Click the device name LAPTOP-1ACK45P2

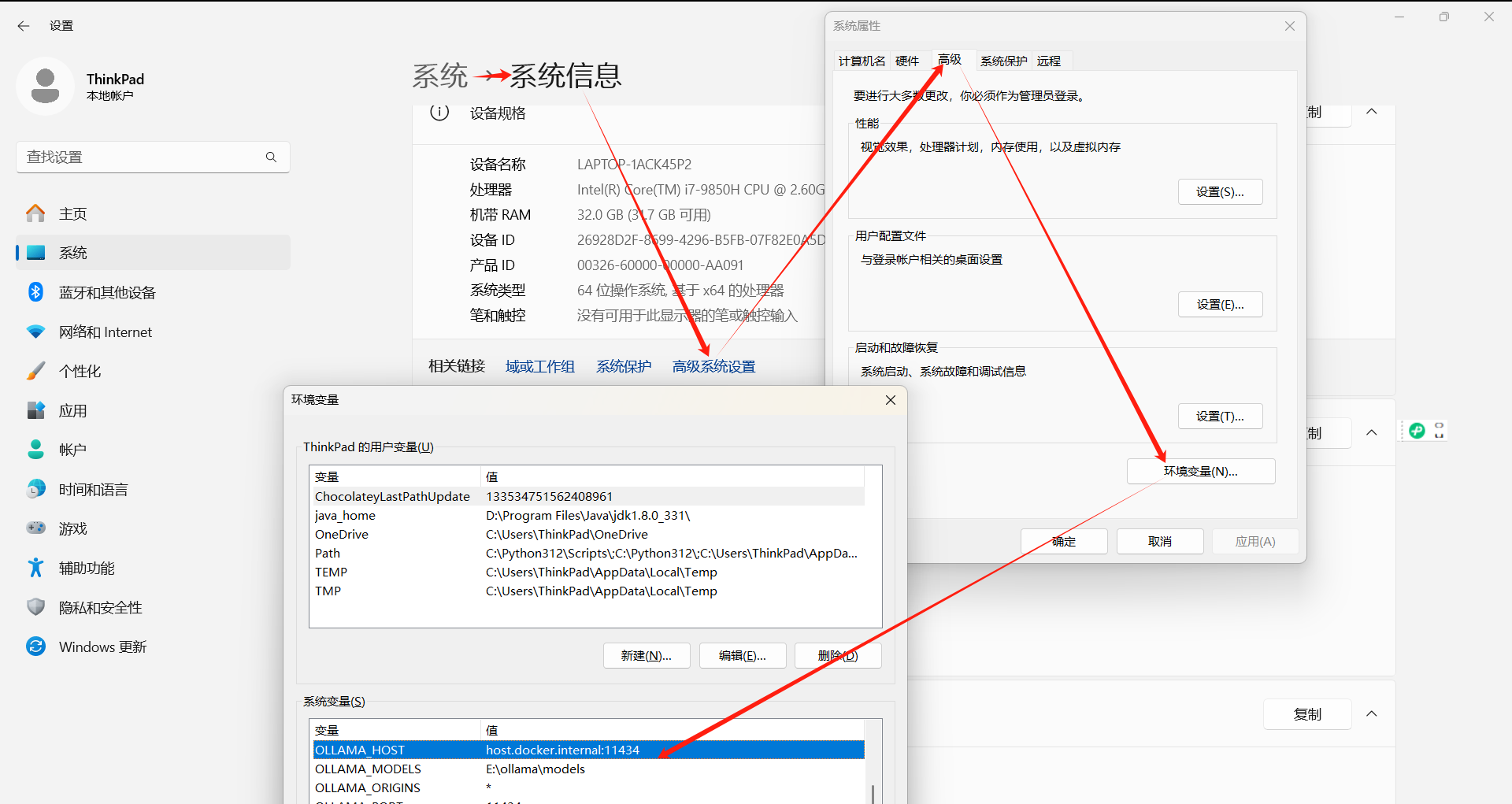pos(634,165)
